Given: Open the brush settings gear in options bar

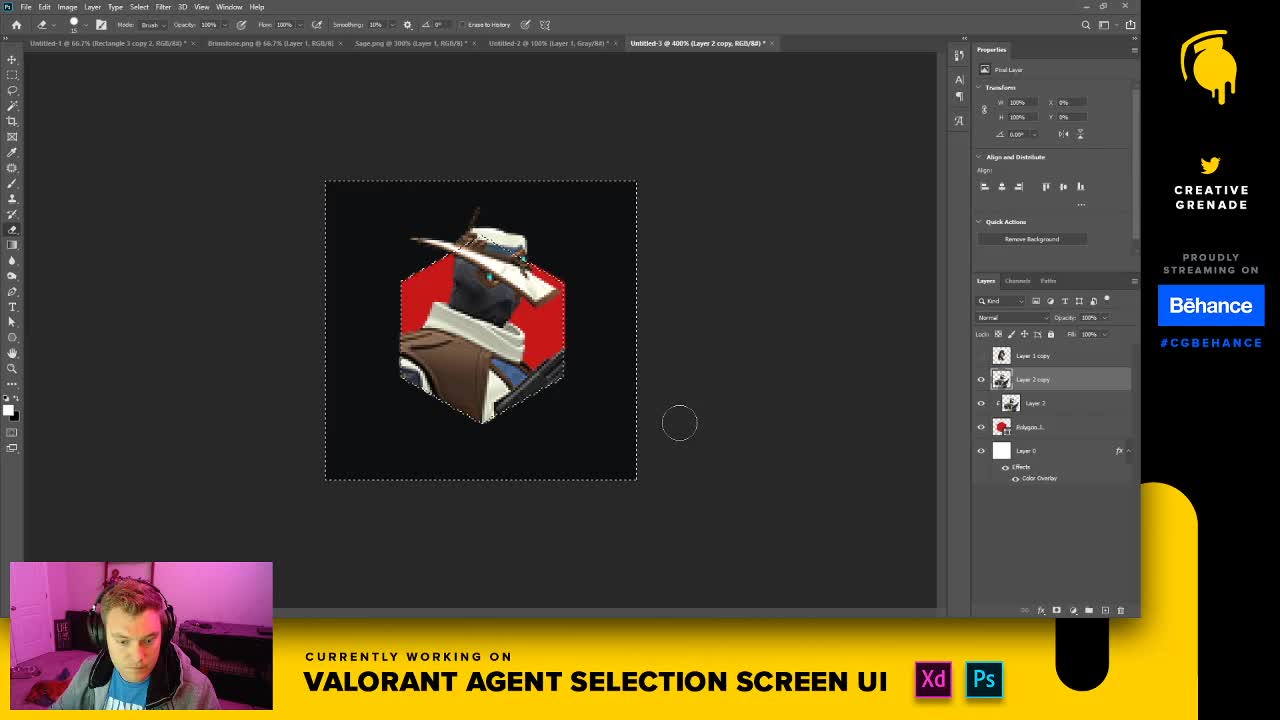Looking at the screenshot, I should pos(406,24).
